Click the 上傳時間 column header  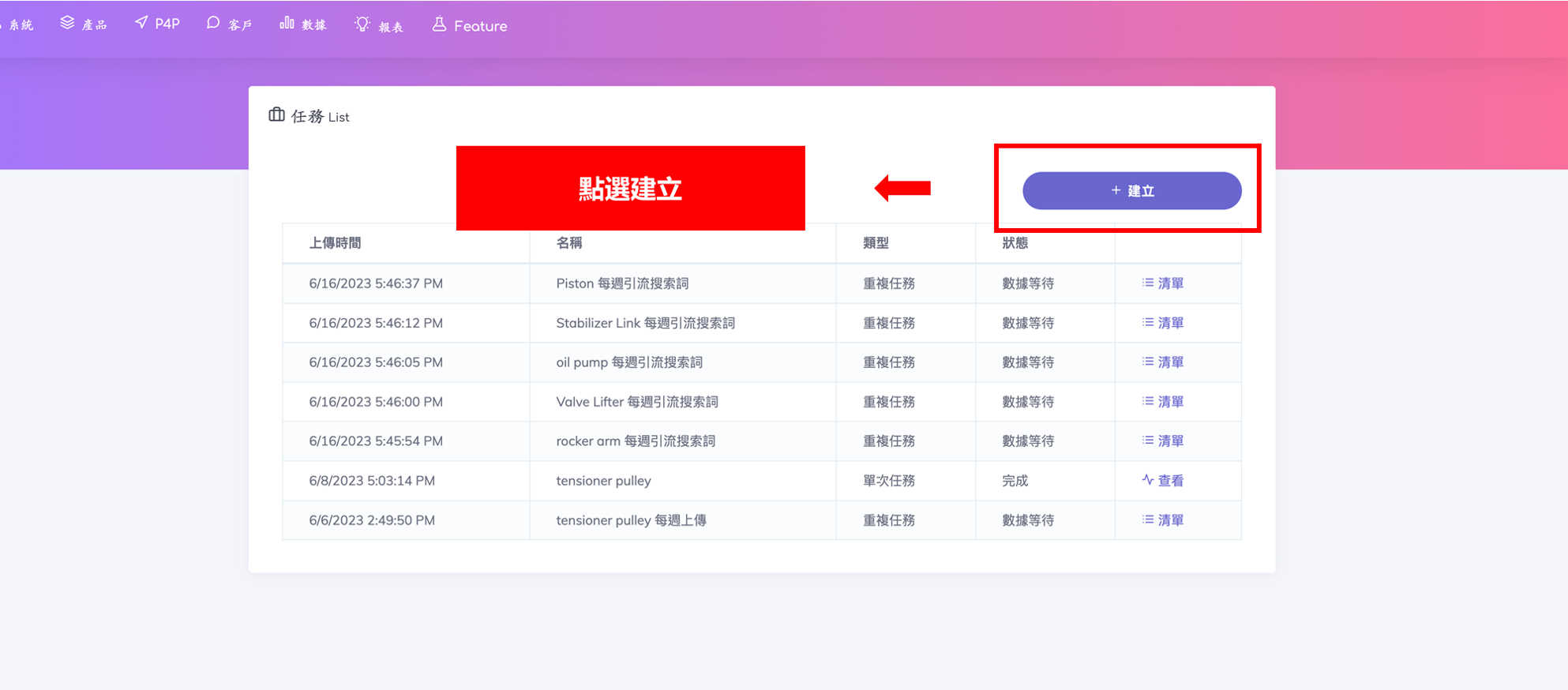click(x=335, y=243)
